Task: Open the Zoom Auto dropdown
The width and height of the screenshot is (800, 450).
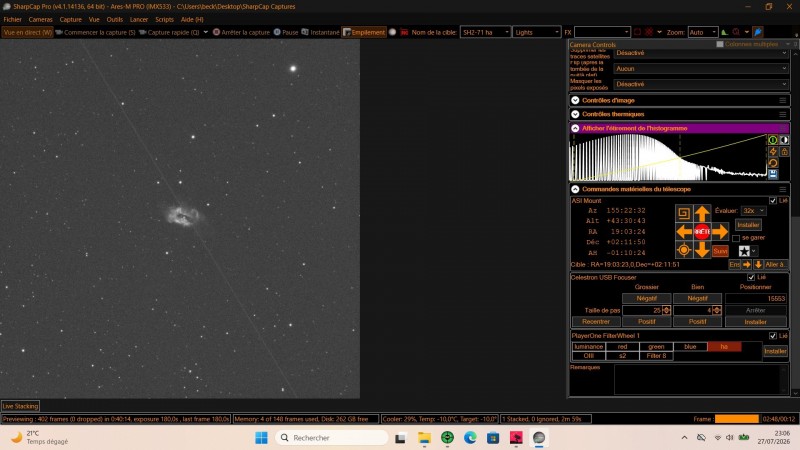Action: [x=703, y=32]
